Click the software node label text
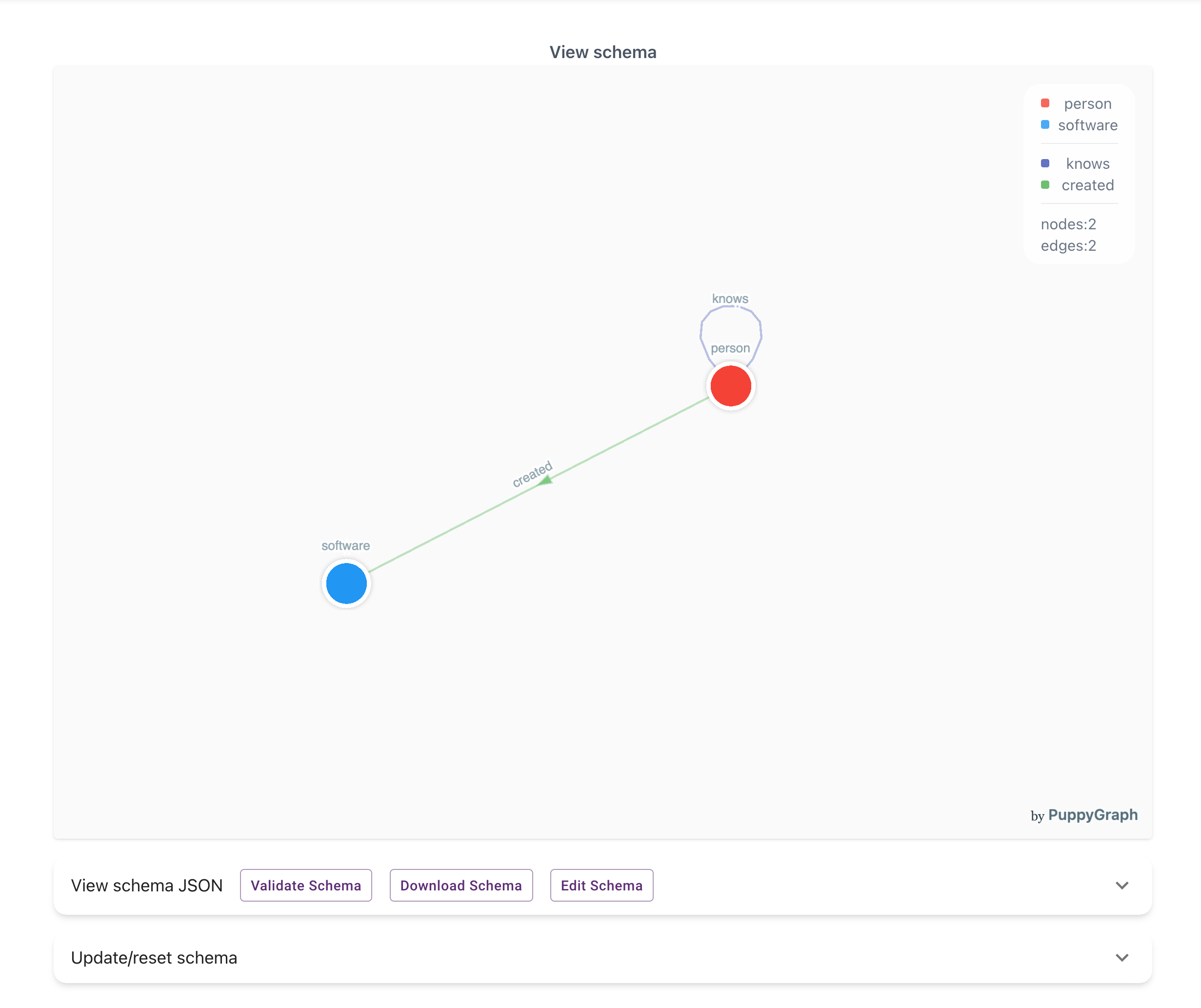The image size is (1201, 1008). click(345, 545)
